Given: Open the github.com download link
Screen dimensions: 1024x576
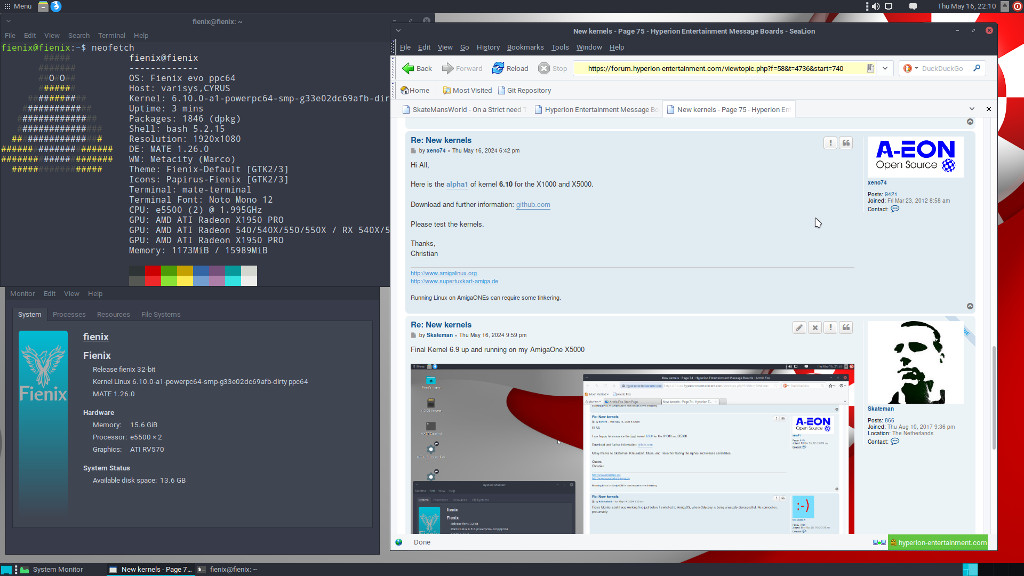Looking at the screenshot, I should [x=533, y=204].
